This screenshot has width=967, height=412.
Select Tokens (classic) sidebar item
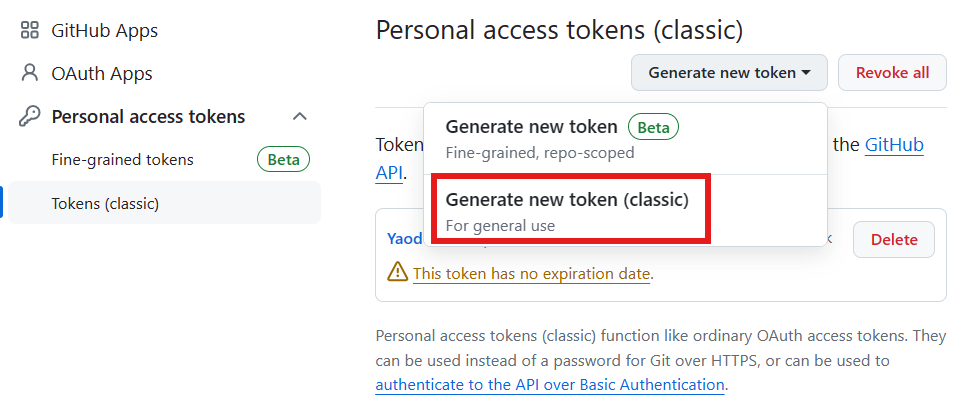pos(164,203)
